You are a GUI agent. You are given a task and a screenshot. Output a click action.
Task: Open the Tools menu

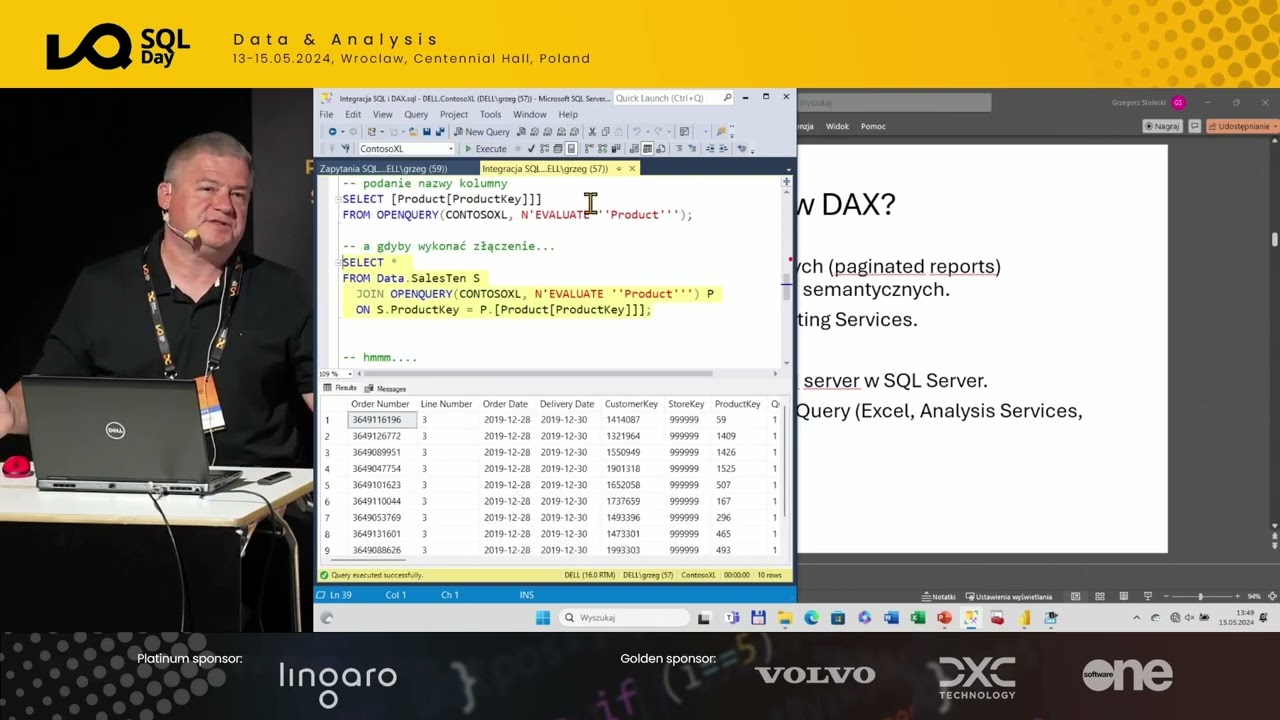(x=490, y=115)
